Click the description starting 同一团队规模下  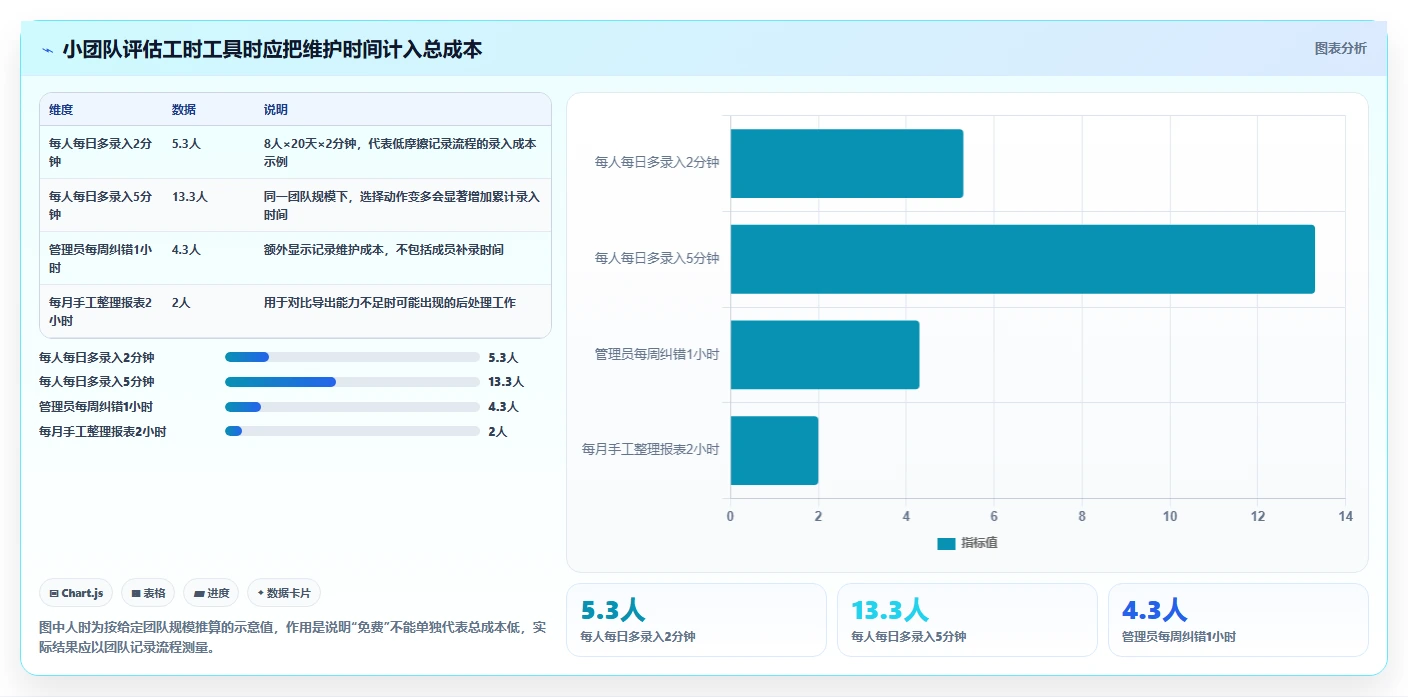[401, 205]
